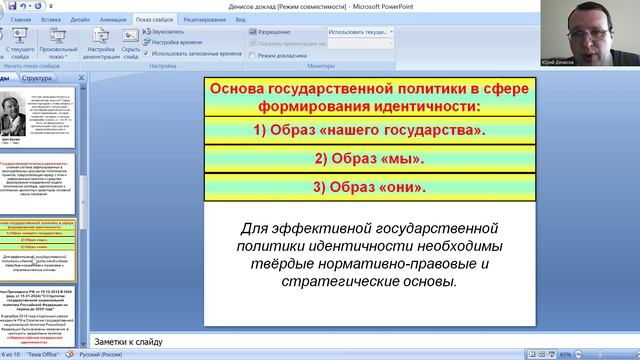The image size is (640, 360).
Task: Select the Указ Президента РФ slide thumbnail
Action: (37, 316)
